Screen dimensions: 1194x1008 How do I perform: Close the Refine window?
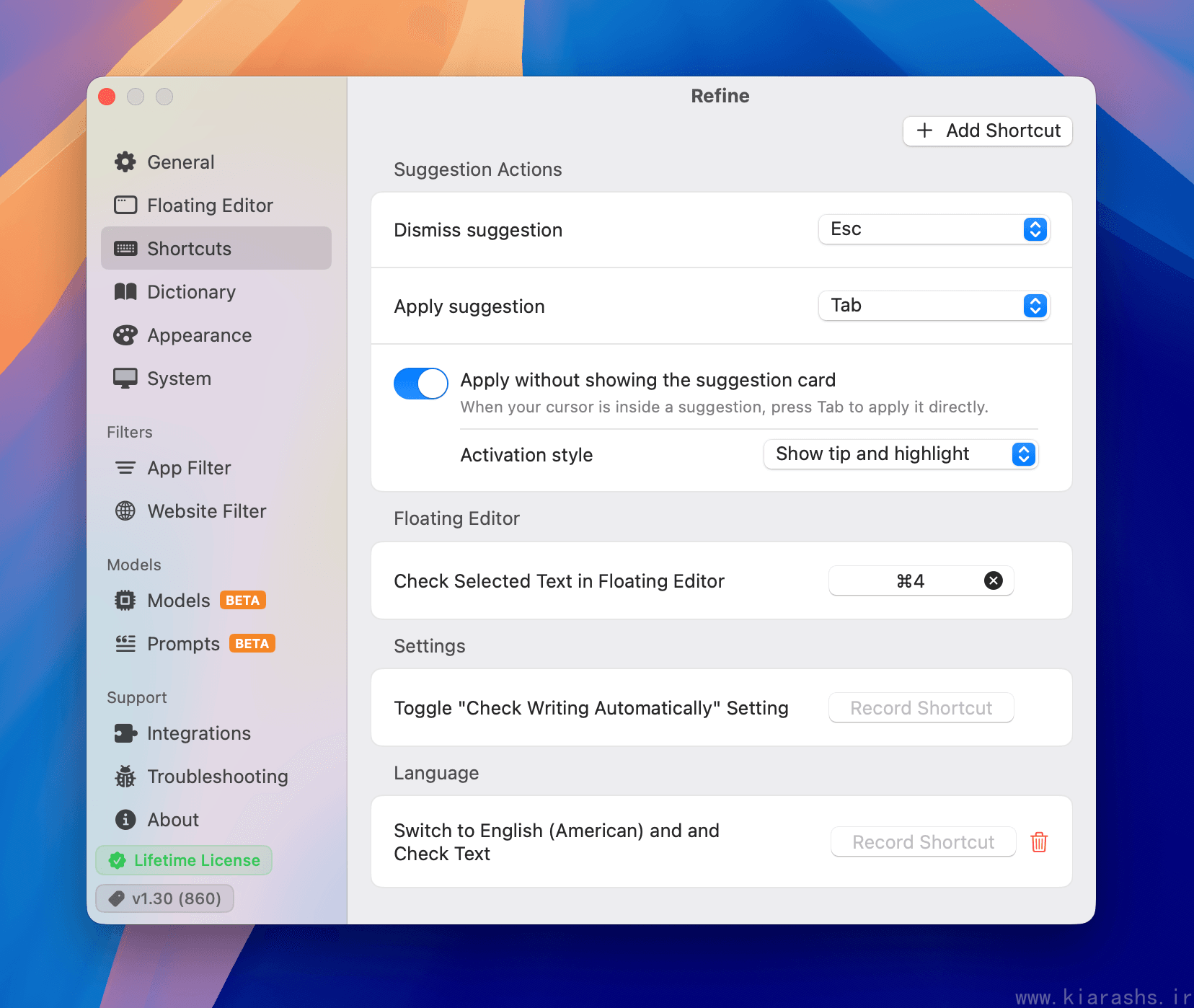tap(107, 97)
